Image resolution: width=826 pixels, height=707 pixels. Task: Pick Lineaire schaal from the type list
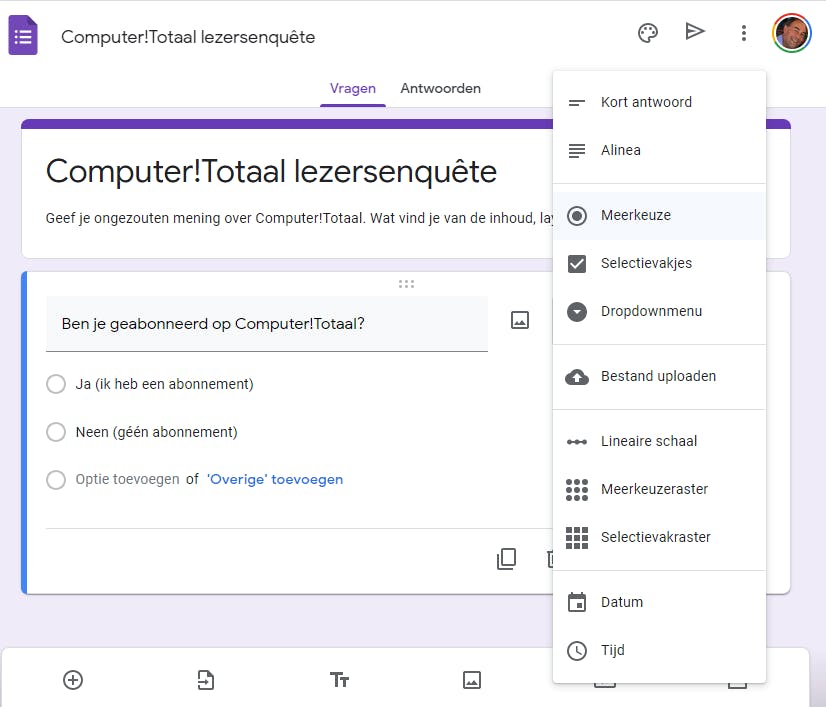point(649,441)
